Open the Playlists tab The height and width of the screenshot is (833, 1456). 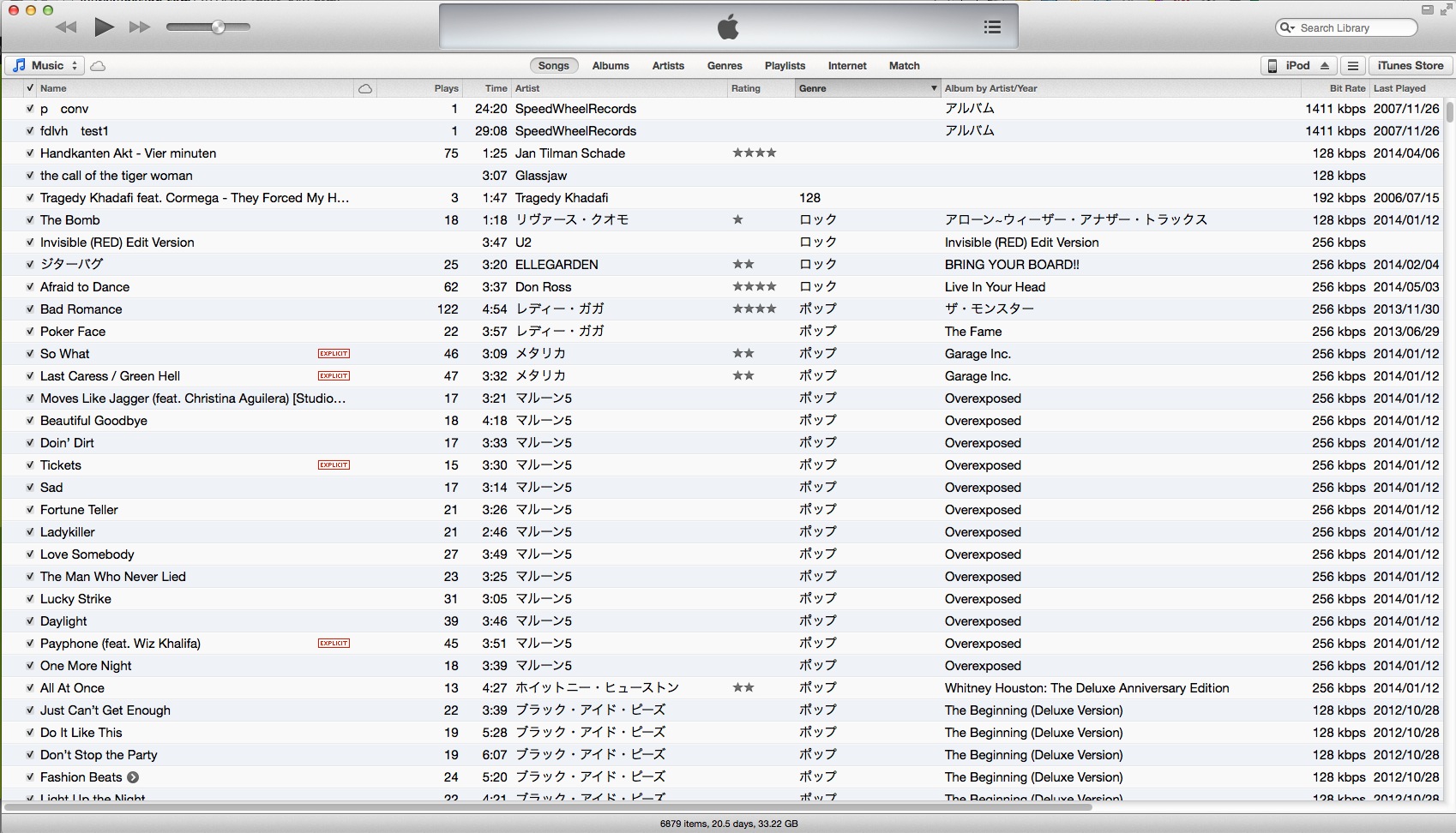[x=785, y=66]
